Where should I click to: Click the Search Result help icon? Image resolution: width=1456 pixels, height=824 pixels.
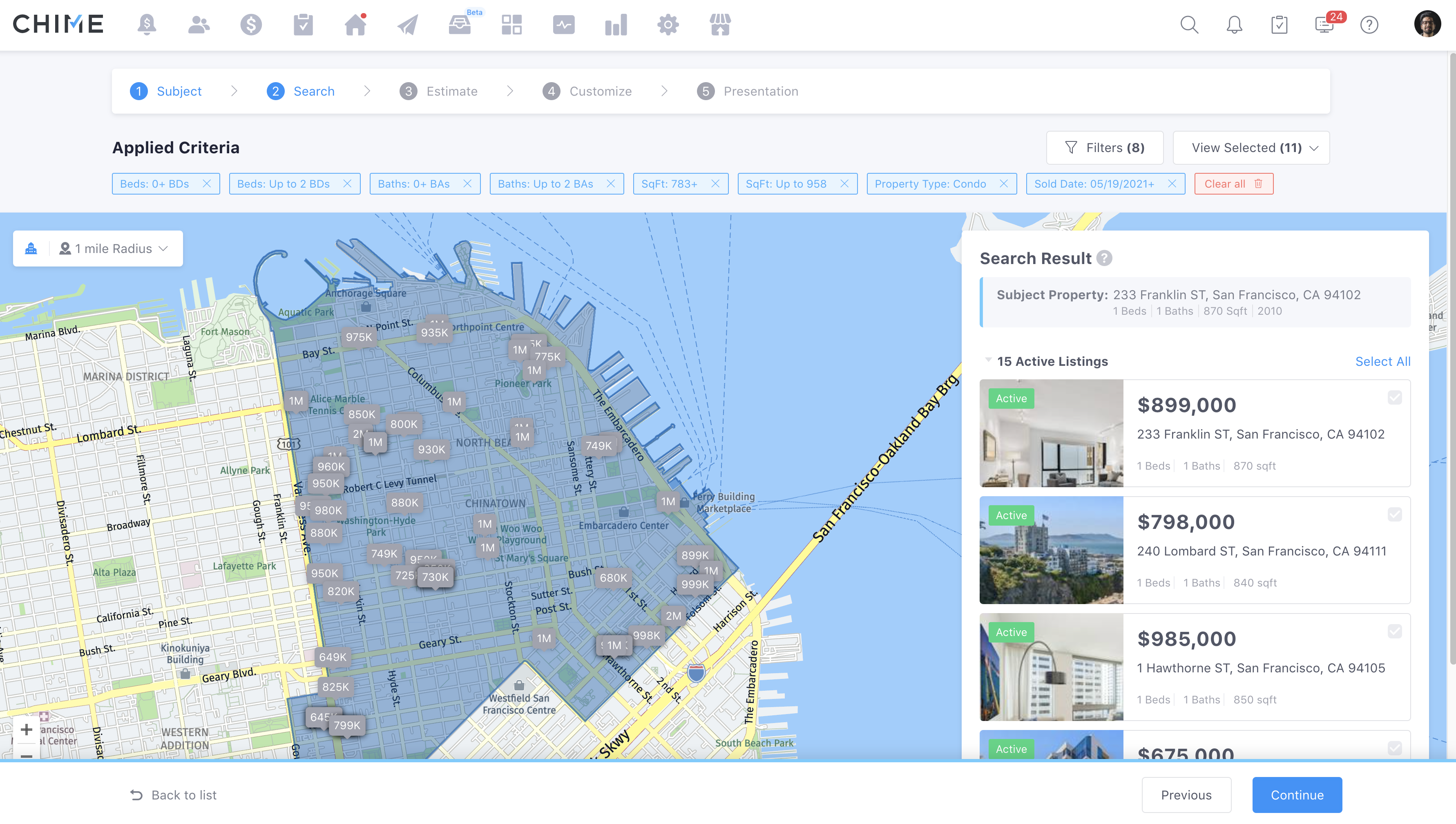[x=1103, y=258]
